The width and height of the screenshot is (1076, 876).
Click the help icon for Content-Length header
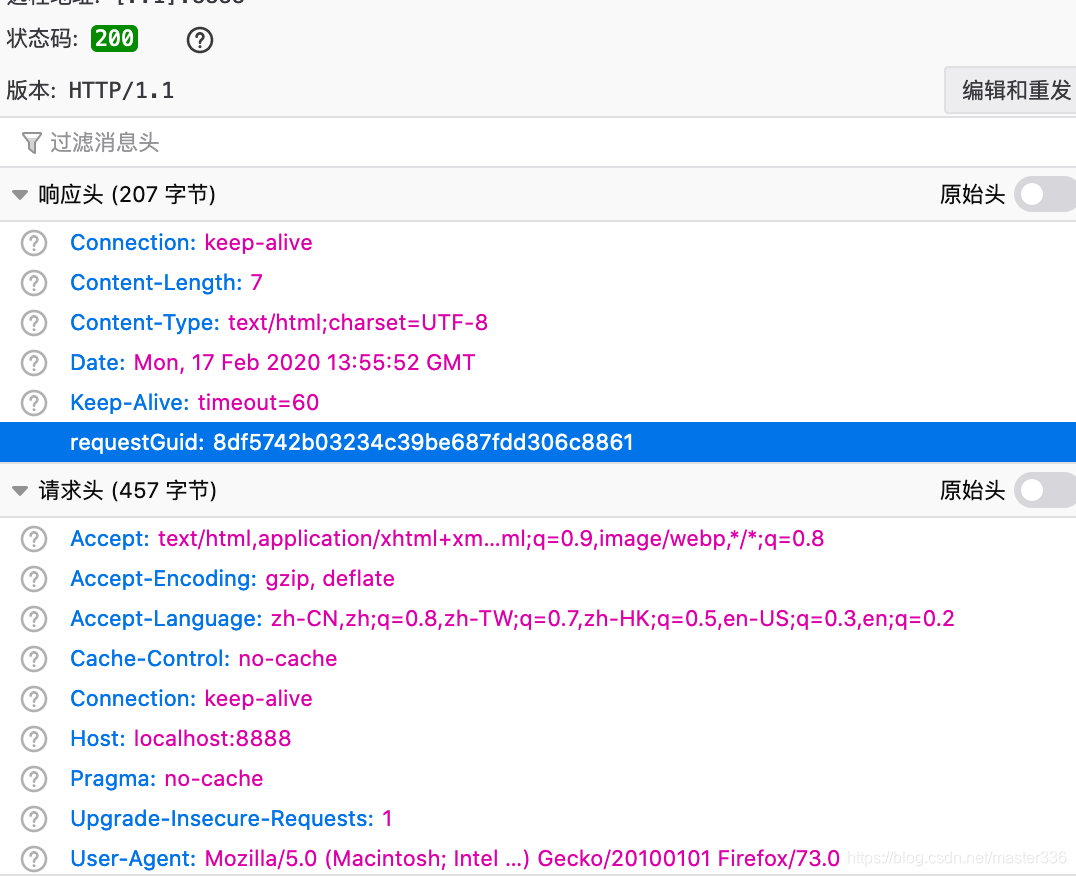pyautogui.click(x=33, y=282)
